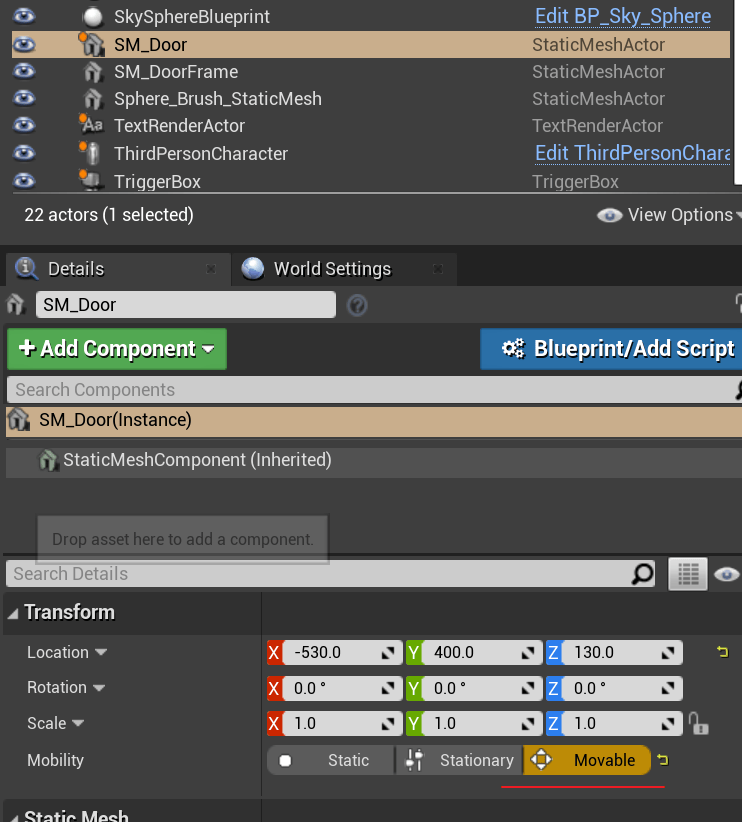Collapse the Static Mesh section

14,818
